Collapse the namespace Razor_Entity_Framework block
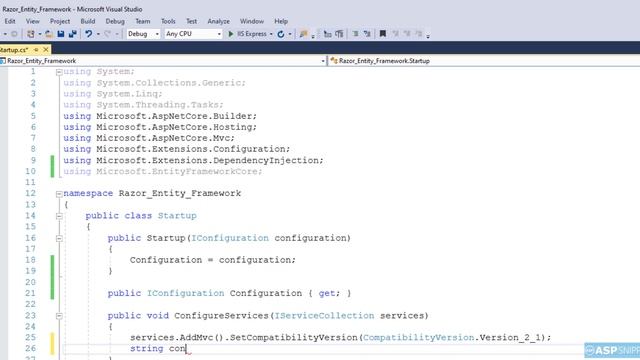The height and width of the screenshot is (360, 640). click(x=59, y=194)
